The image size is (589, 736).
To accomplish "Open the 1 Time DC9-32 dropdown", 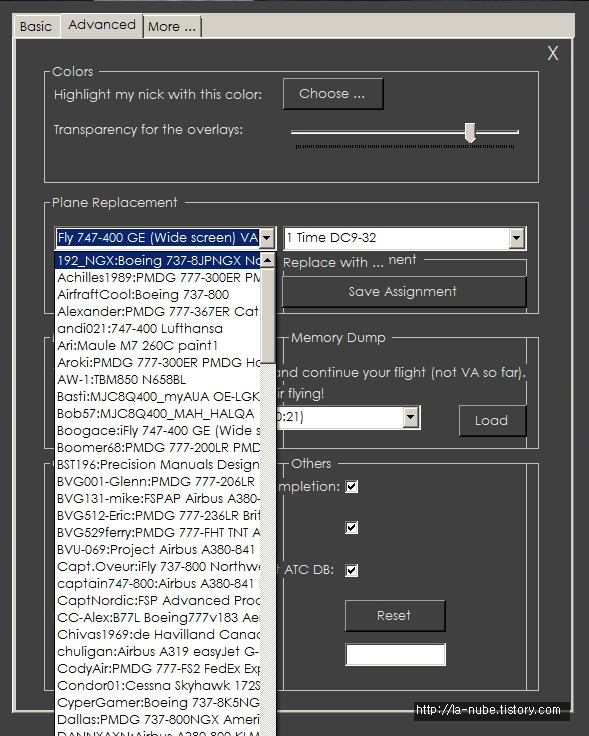I will tap(516, 238).
